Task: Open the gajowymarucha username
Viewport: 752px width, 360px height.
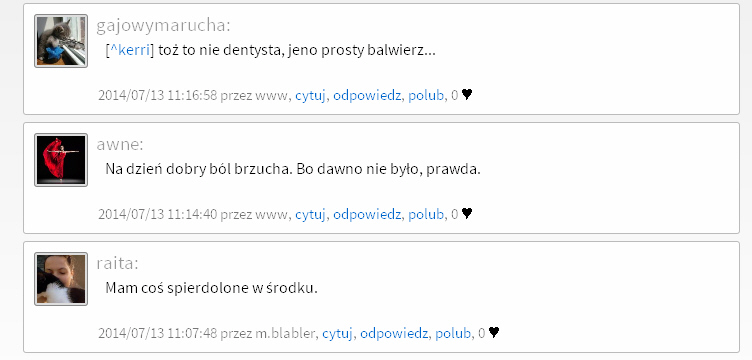Action: 163,26
